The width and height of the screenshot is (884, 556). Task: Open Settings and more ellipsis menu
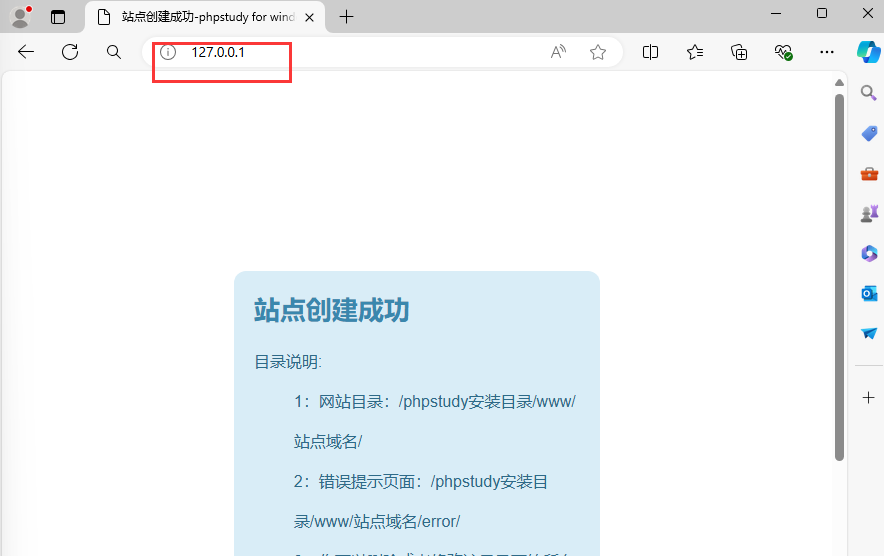click(826, 52)
